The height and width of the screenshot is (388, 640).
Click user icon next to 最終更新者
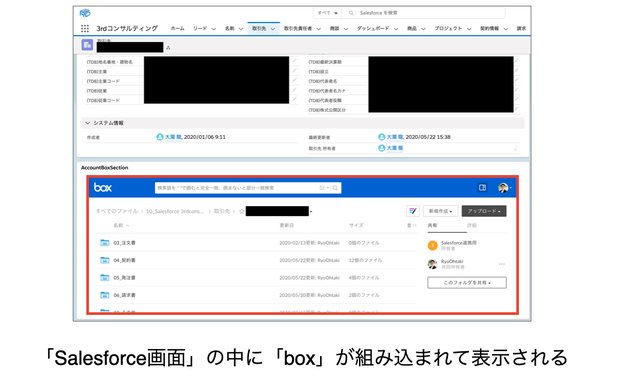(381, 137)
